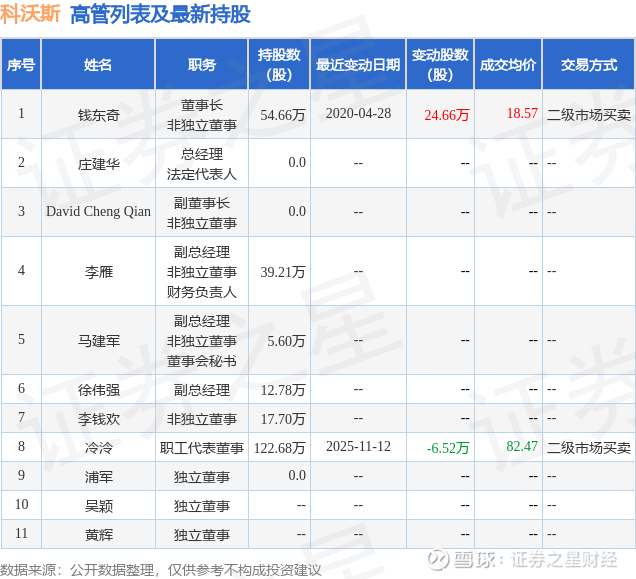Click 庄建华's position 总经理 法定代表人
The width and height of the screenshot is (636, 579).
[x=202, y=164]
